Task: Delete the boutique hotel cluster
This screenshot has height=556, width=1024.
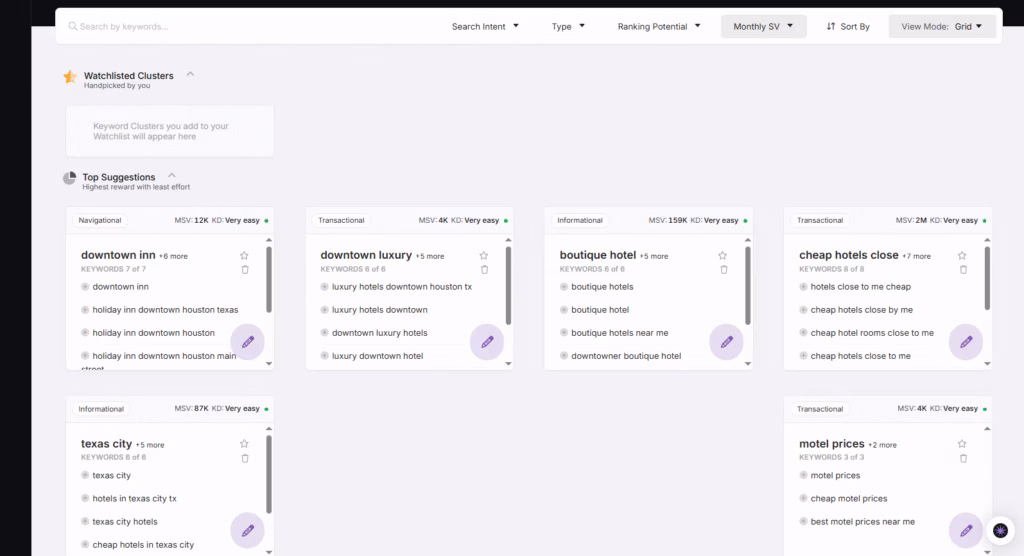Action: (723, 269)
